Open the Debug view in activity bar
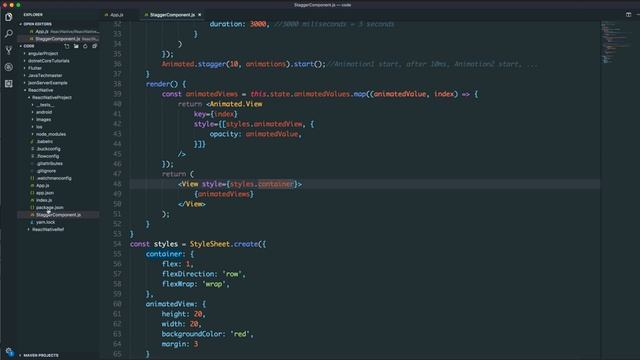Screen dimensions: 640x360 point(9,67)
